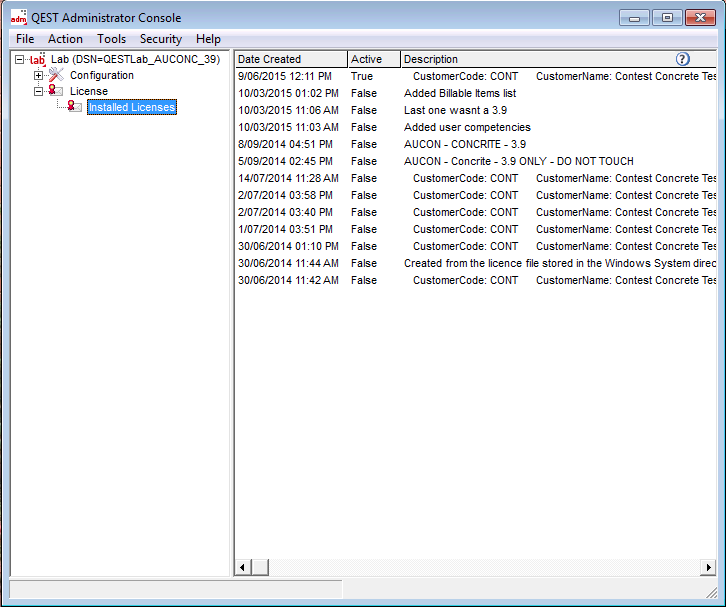Select the 'DO NOT TOUCH' license row
The image size is (726, 607).
518,161
